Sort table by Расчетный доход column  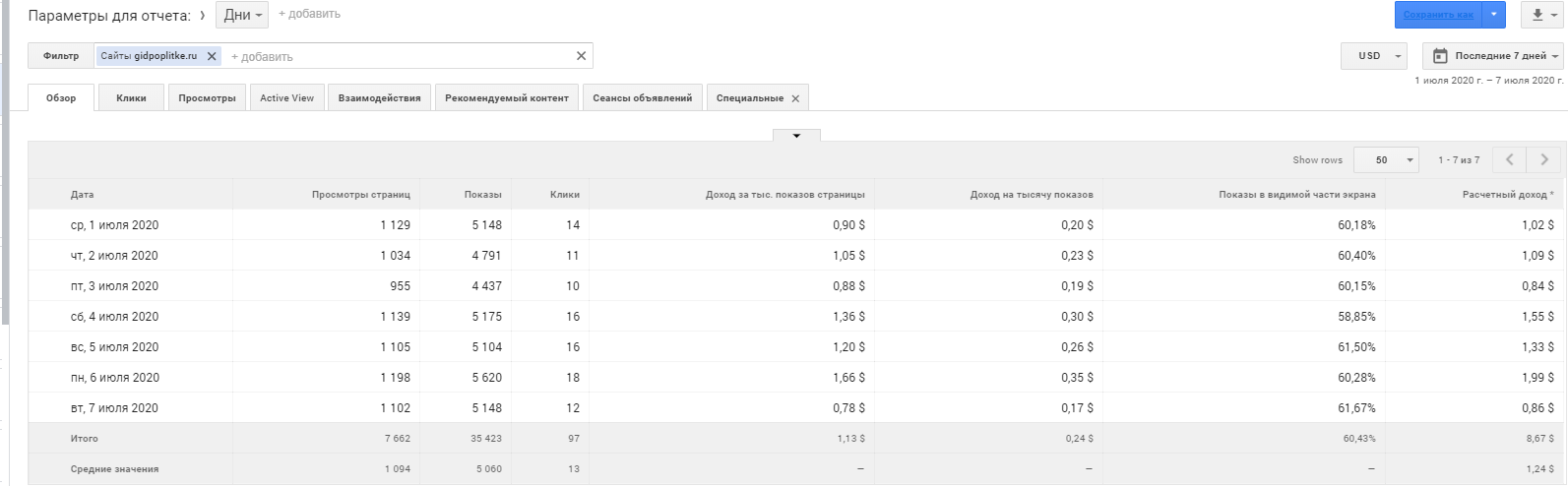[x=1506, y=195]
